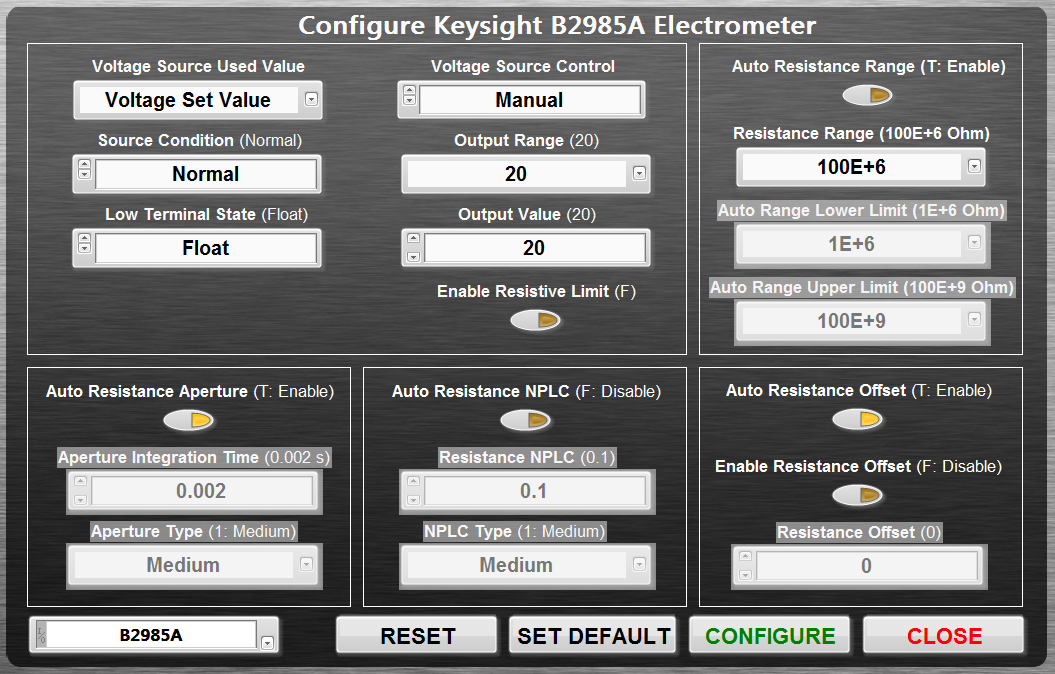Click the Output Range 20 value
This screenshot has width=1055, height=674.
pyautogui.click(x=516, y=174)
